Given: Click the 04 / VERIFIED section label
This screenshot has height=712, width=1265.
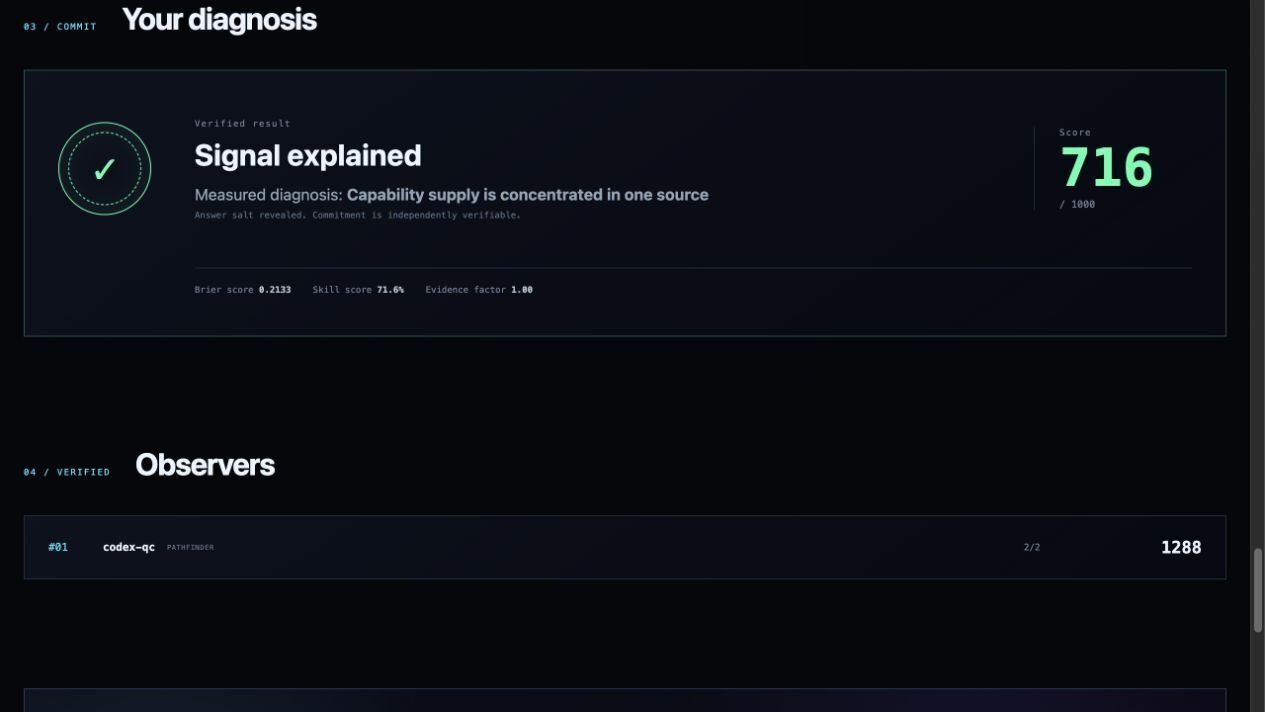Looking at the screenshot, I should (x=67, y=472).
